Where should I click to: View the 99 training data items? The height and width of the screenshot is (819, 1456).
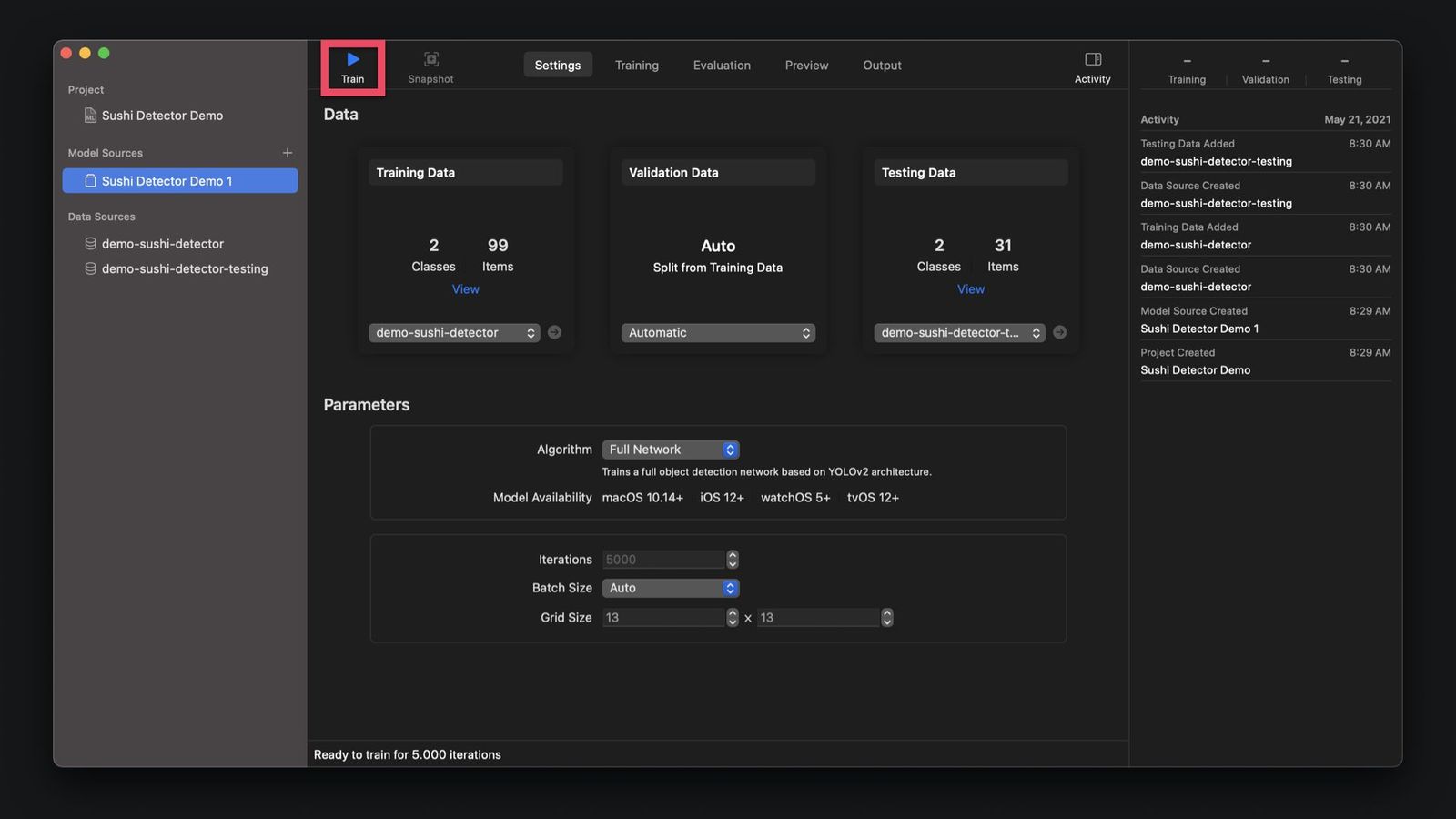[465, 288]
